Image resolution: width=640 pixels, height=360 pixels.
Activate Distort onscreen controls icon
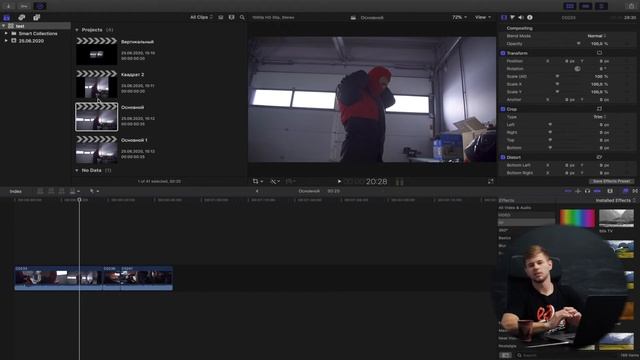tap(599, 157)
